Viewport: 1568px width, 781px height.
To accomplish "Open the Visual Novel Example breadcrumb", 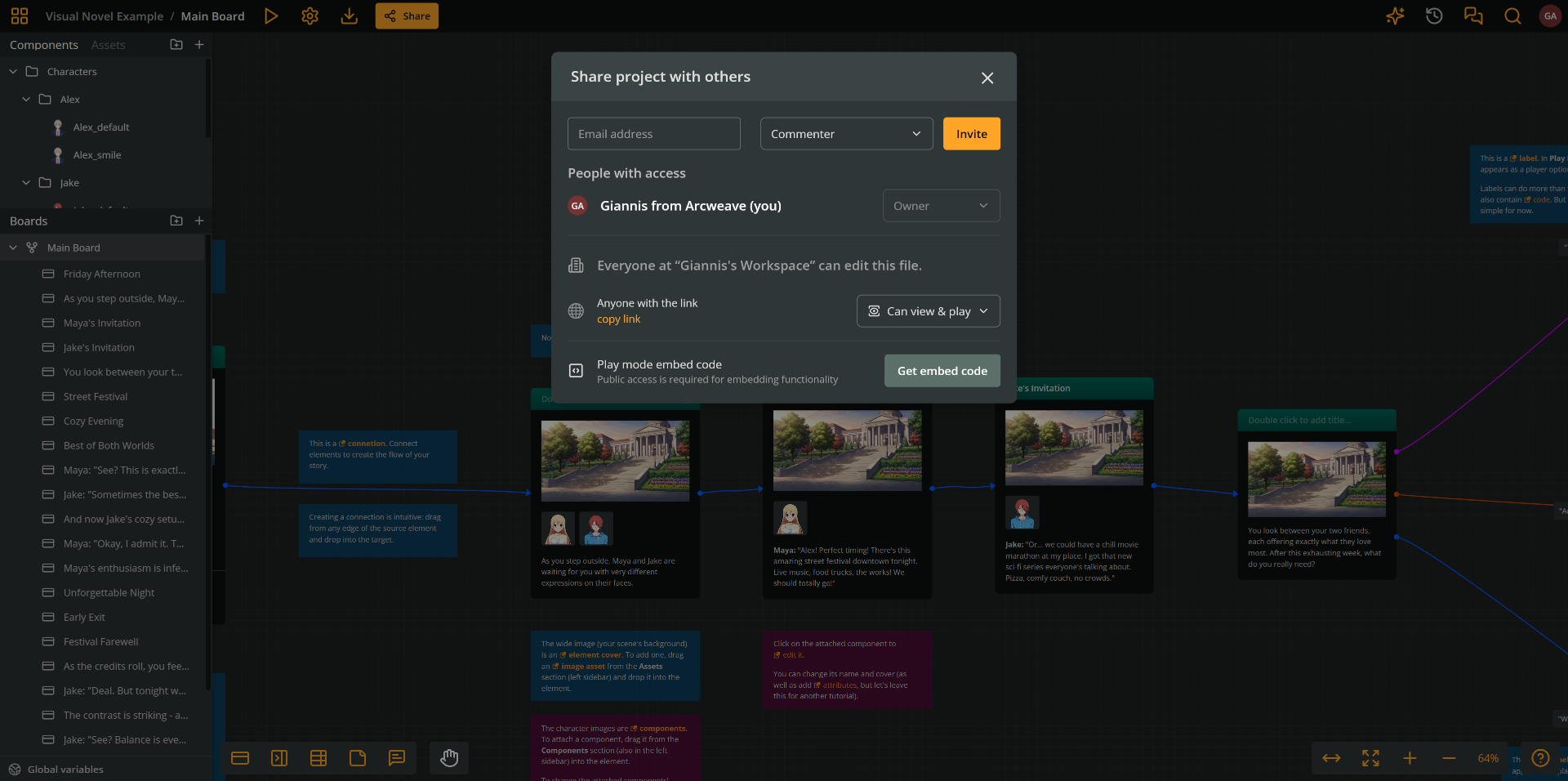I will click(105, 16).
